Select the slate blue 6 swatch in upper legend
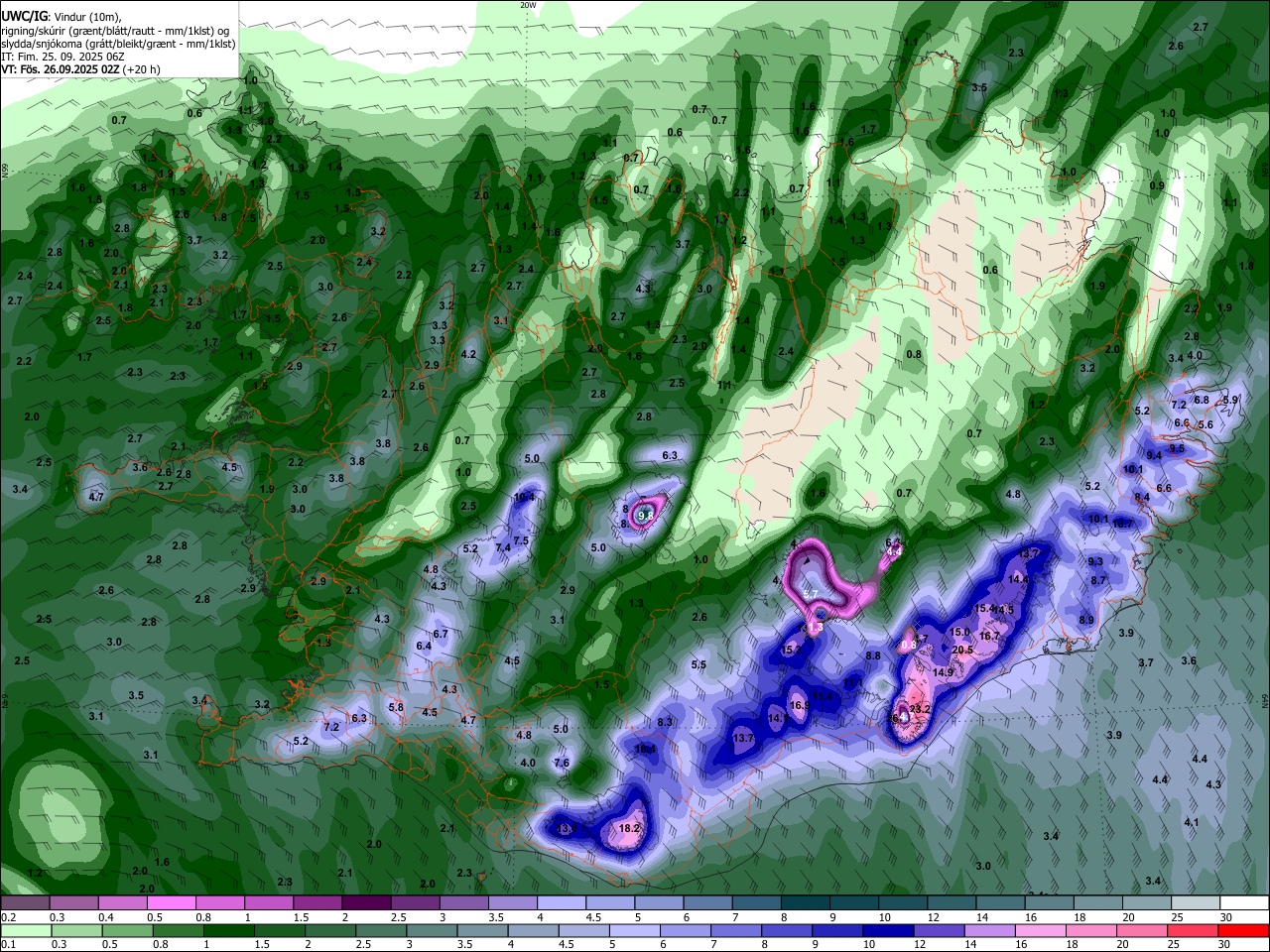1270x952 pixels. pos(708,903)
